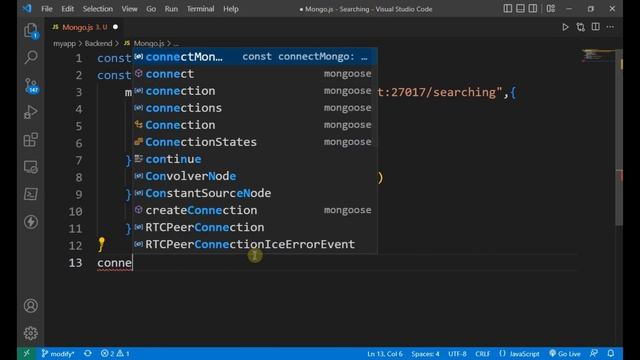
Task: Open Source Control view with 147 badge
Action: 31,85
